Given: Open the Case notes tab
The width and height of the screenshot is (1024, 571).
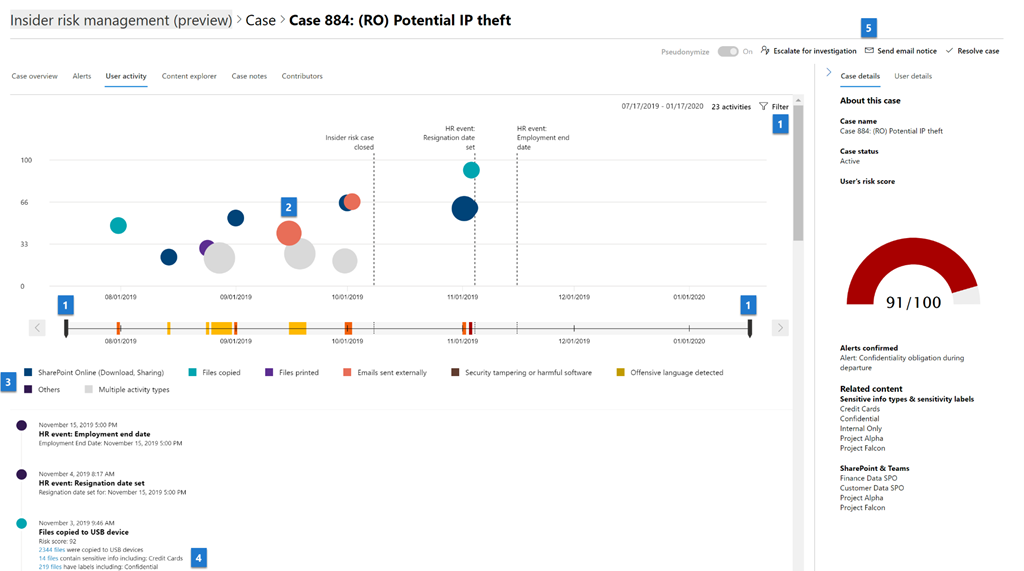Looking at the screenshot, I should click(x=249, y=76).
